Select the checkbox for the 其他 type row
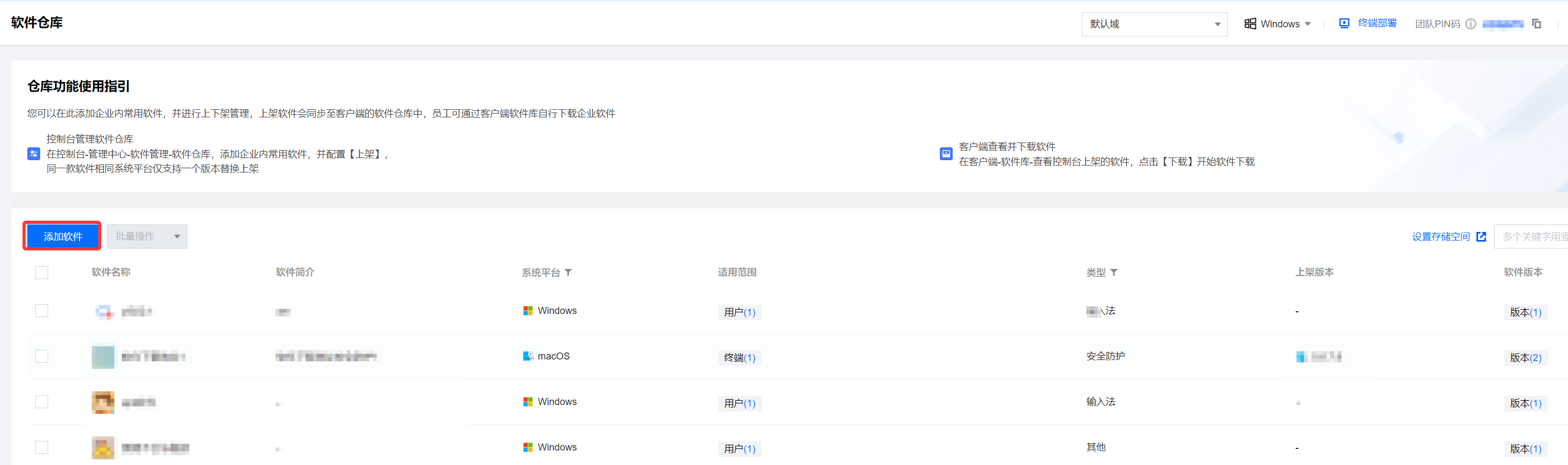Viewport: 1568px width, 465px height. (x=42, y=447)
